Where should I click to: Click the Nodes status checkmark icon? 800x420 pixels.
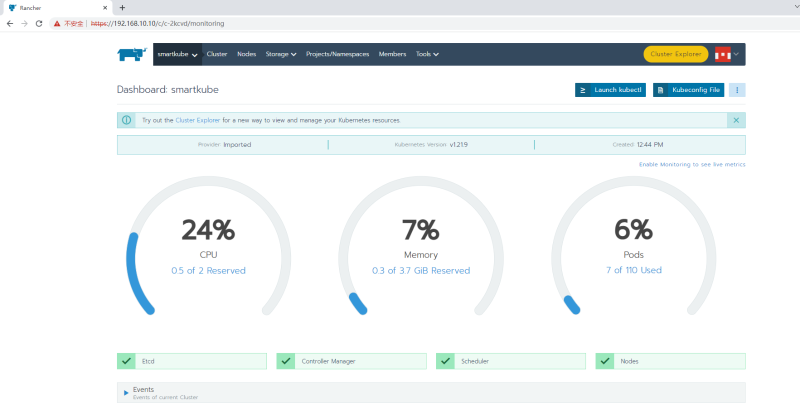click(605, 361)
